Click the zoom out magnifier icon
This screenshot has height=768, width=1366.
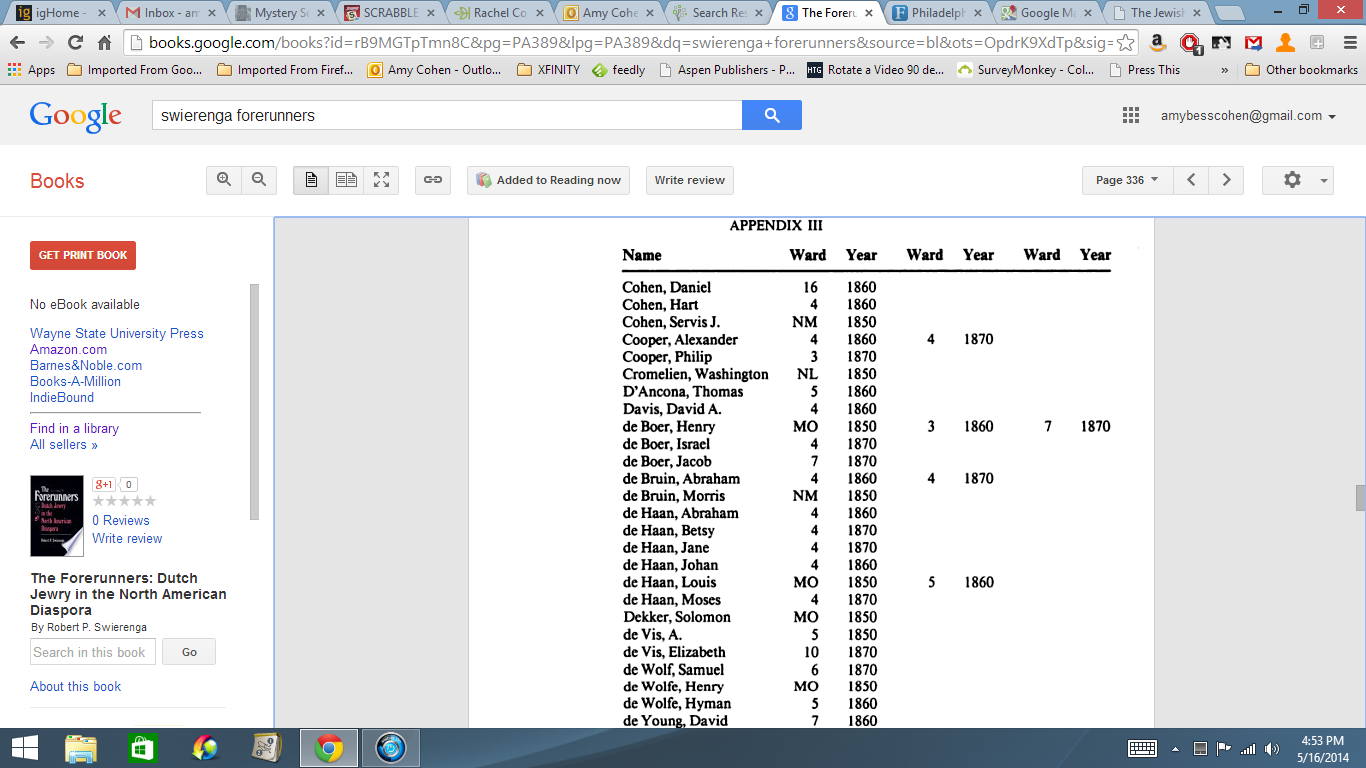259,180
